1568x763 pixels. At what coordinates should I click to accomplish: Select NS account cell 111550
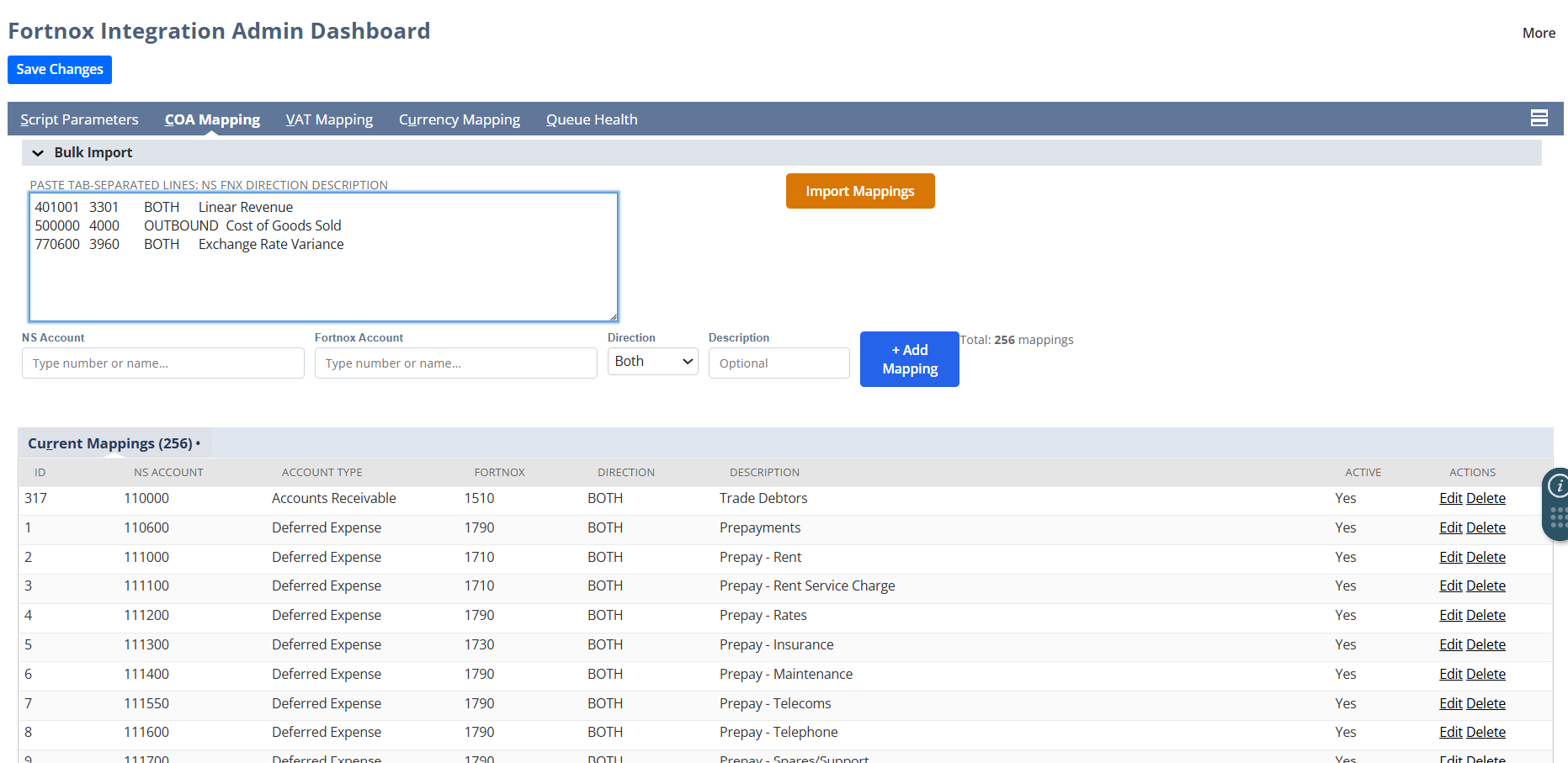tap(146, 703)
